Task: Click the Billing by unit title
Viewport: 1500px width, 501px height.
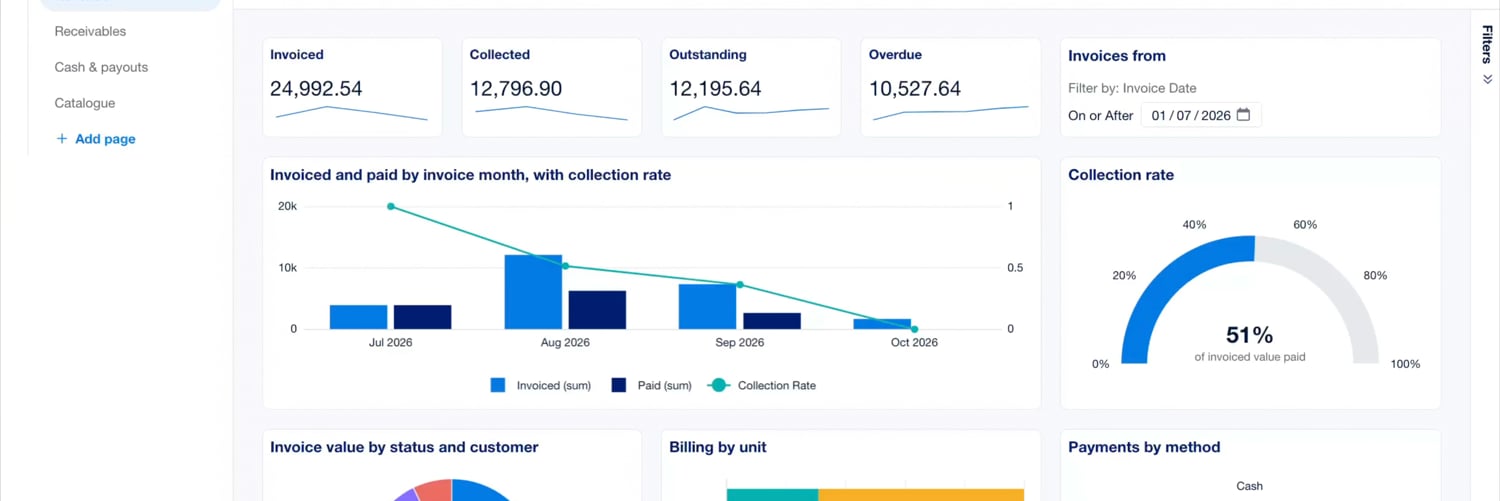Action: point(718,447)
